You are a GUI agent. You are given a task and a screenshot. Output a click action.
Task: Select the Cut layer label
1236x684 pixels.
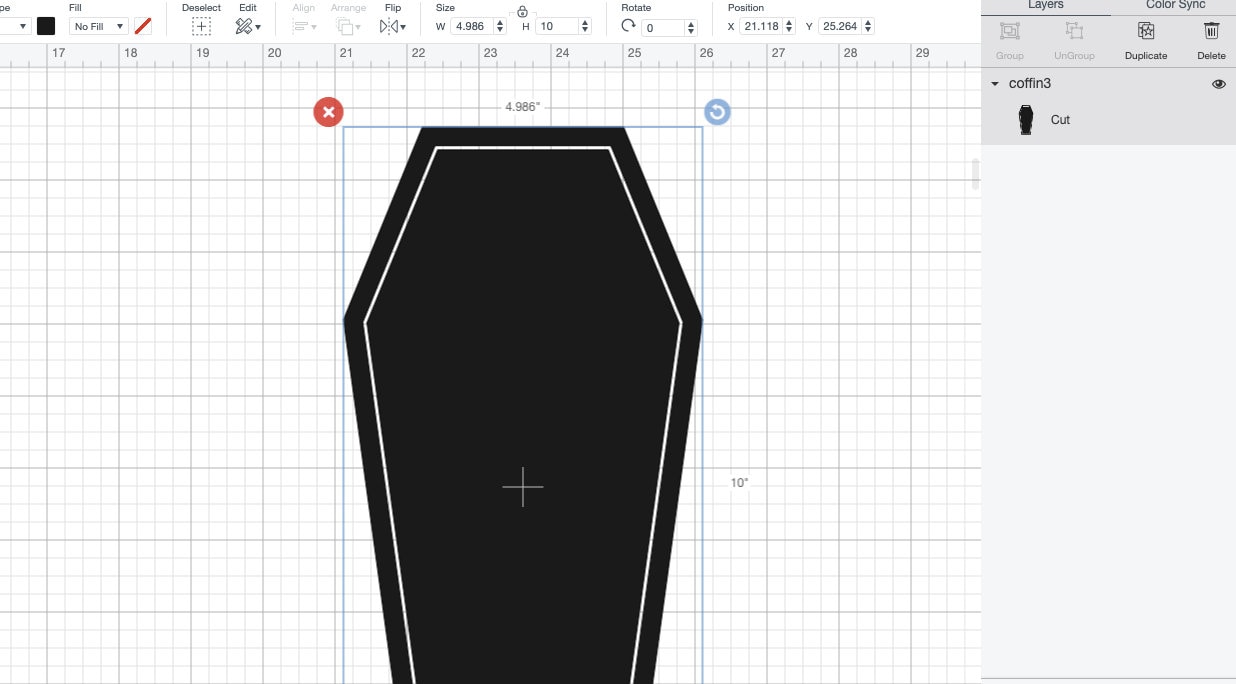(1060, 120)
